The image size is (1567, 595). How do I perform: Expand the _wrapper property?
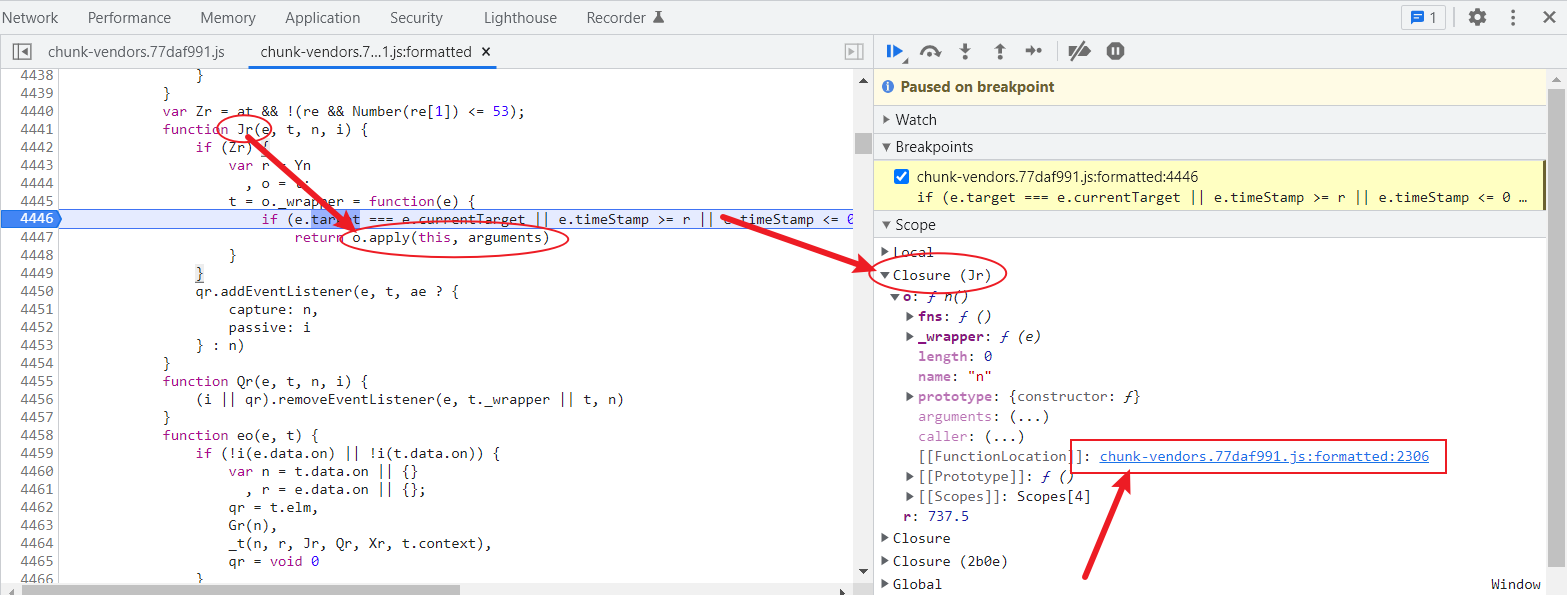tap(910, 337)
